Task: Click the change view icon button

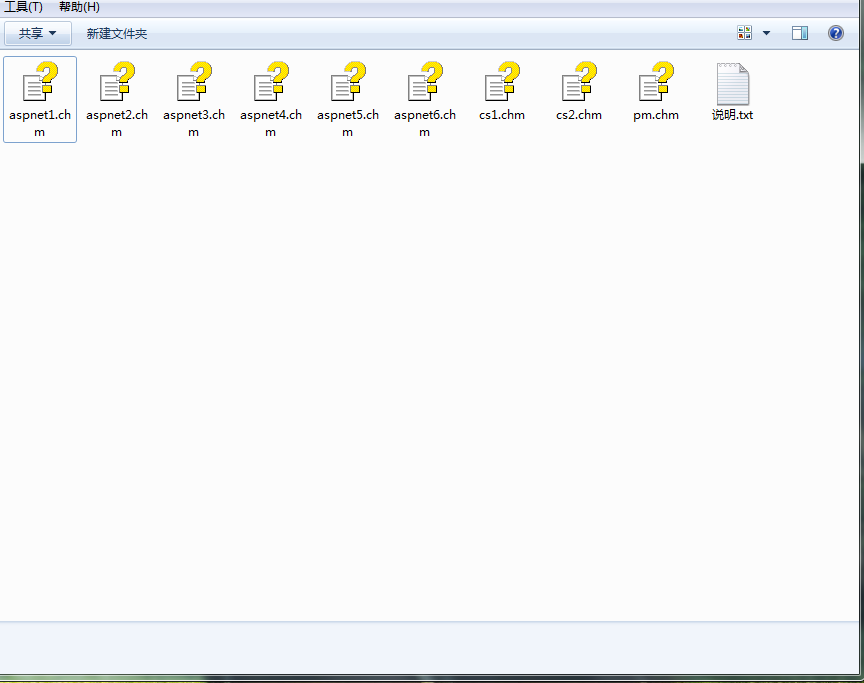Action: tap(745, 33)
